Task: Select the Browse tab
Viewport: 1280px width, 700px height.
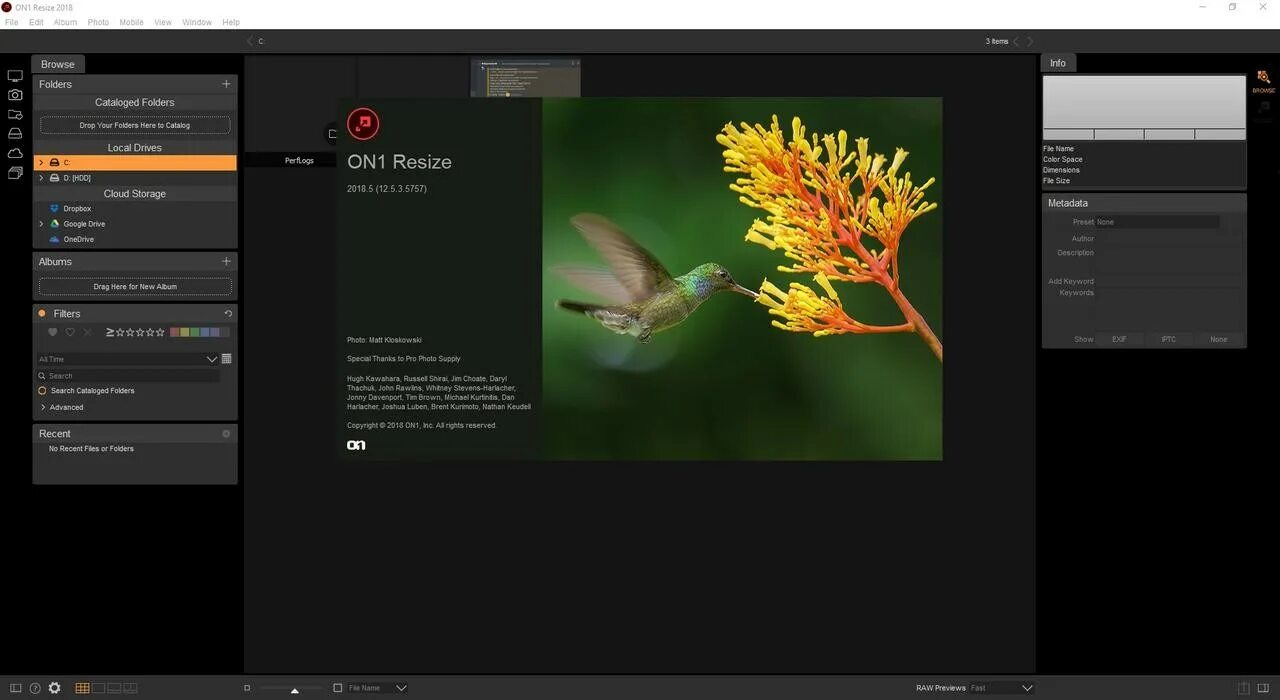Action: point(58,64)
